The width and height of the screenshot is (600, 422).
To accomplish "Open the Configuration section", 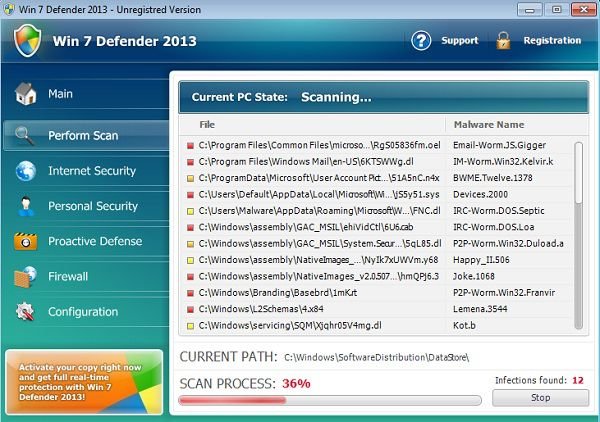I will [86, 312].
